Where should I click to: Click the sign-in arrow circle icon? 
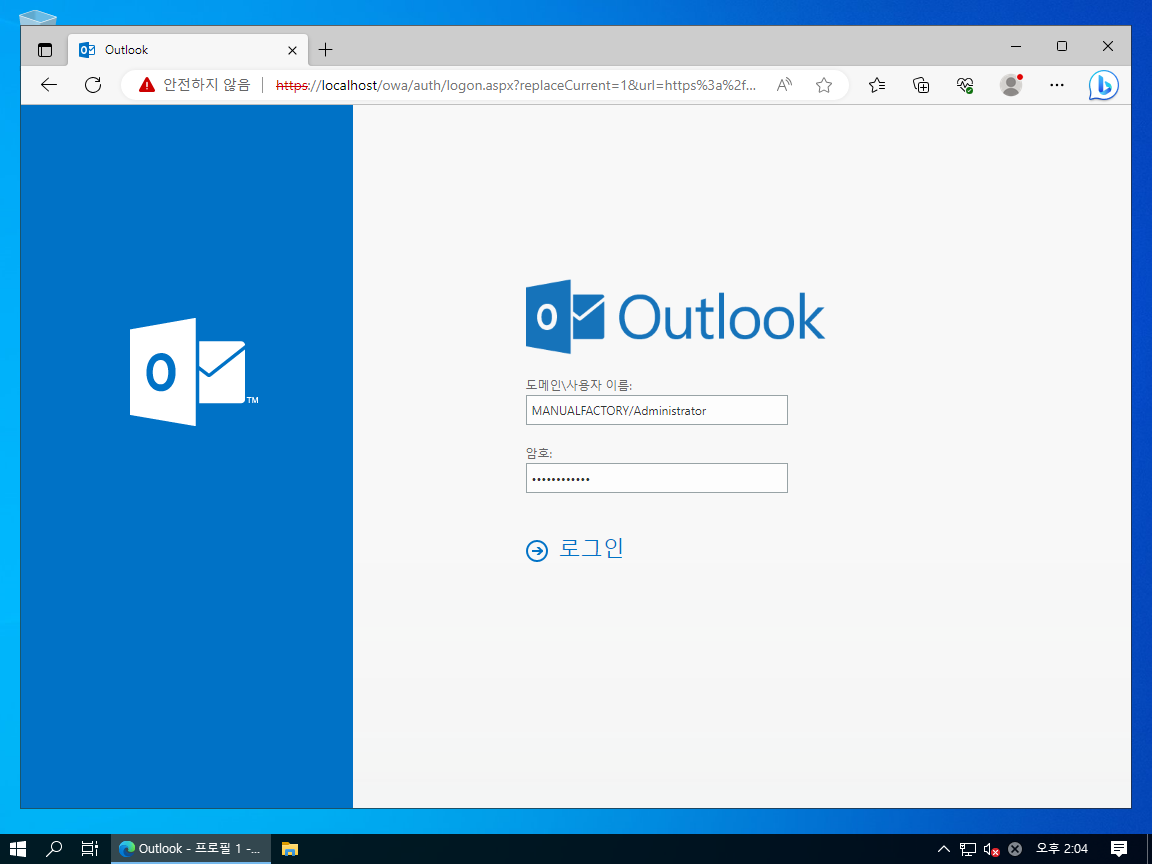click(537, 550)
